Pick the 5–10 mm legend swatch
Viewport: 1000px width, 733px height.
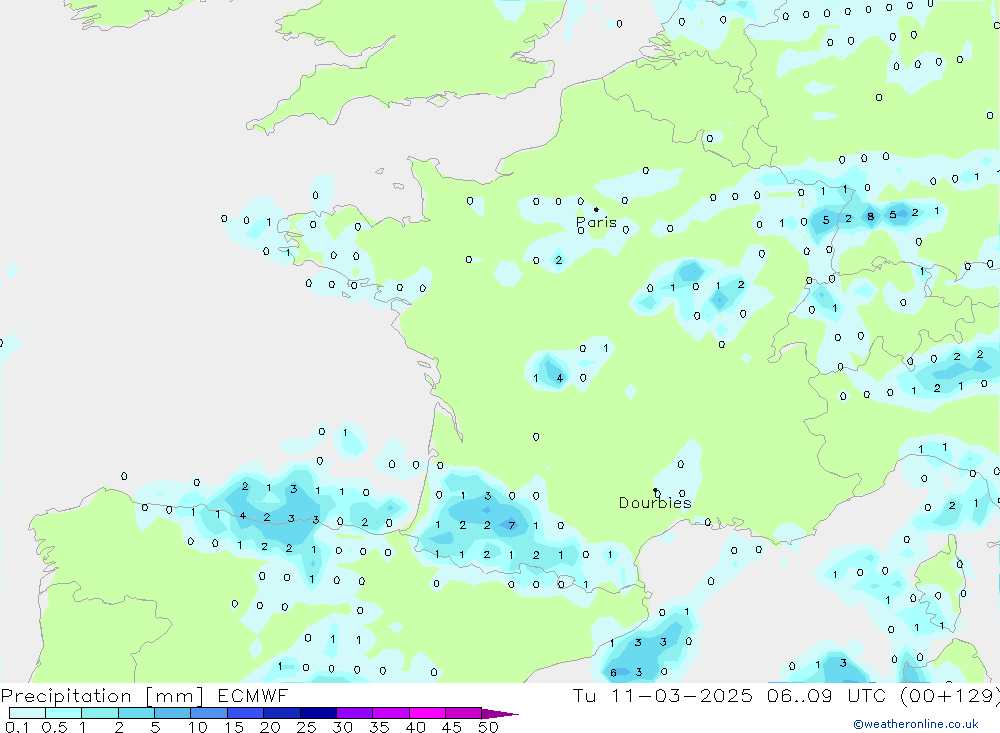173,713
